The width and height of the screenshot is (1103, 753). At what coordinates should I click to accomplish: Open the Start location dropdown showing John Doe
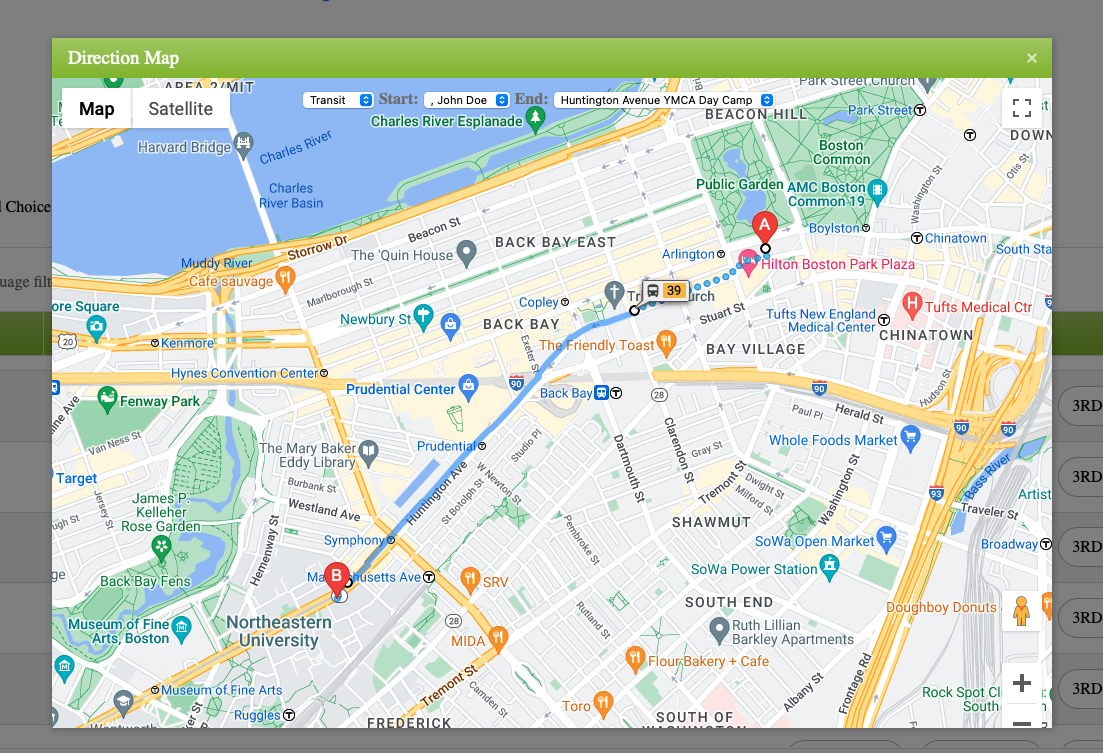[x=466, y=100]
